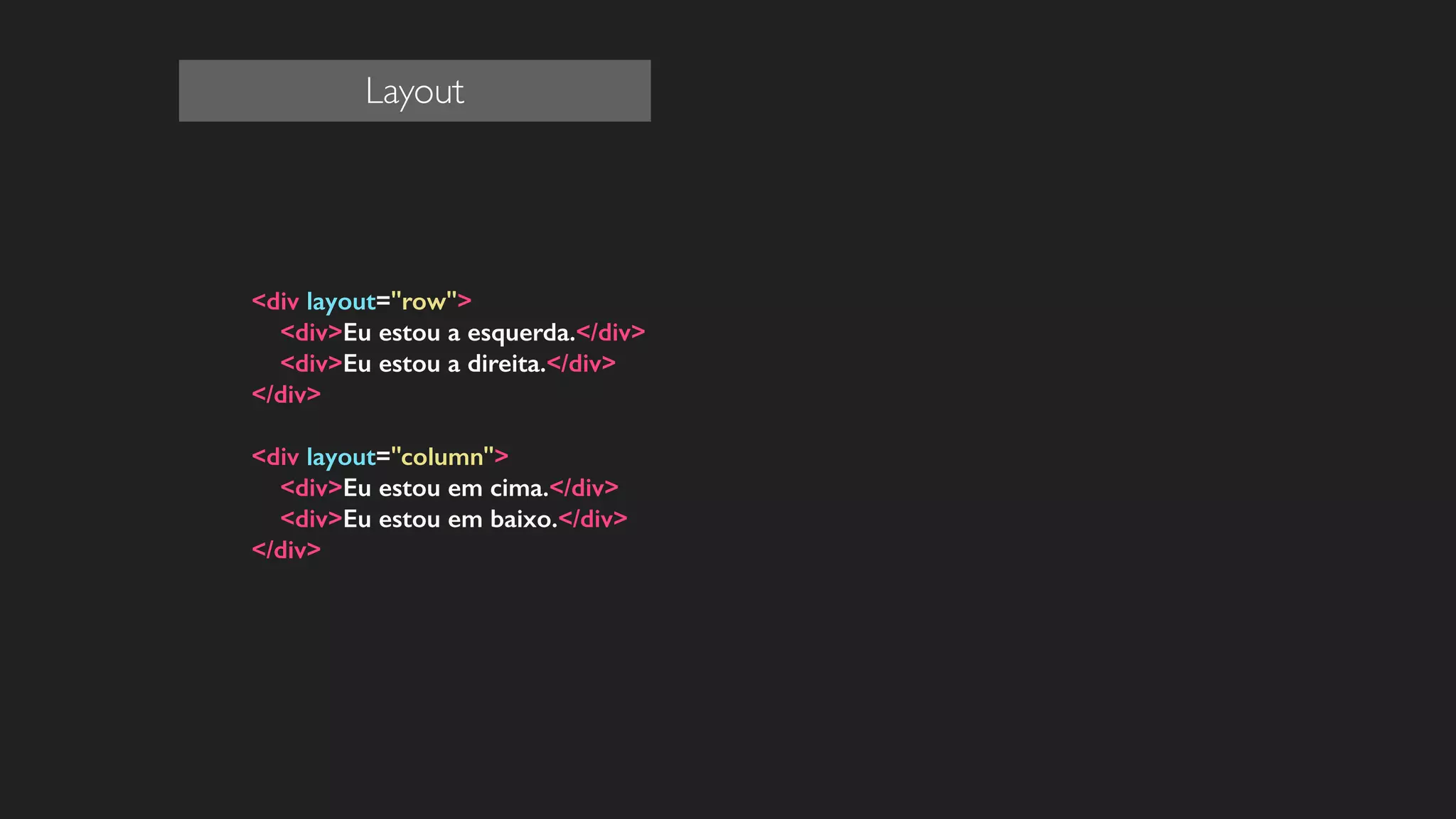Viewport: 1456px width, 819px height.
Task: Click final closing div tag of column block
Action: 287,550
